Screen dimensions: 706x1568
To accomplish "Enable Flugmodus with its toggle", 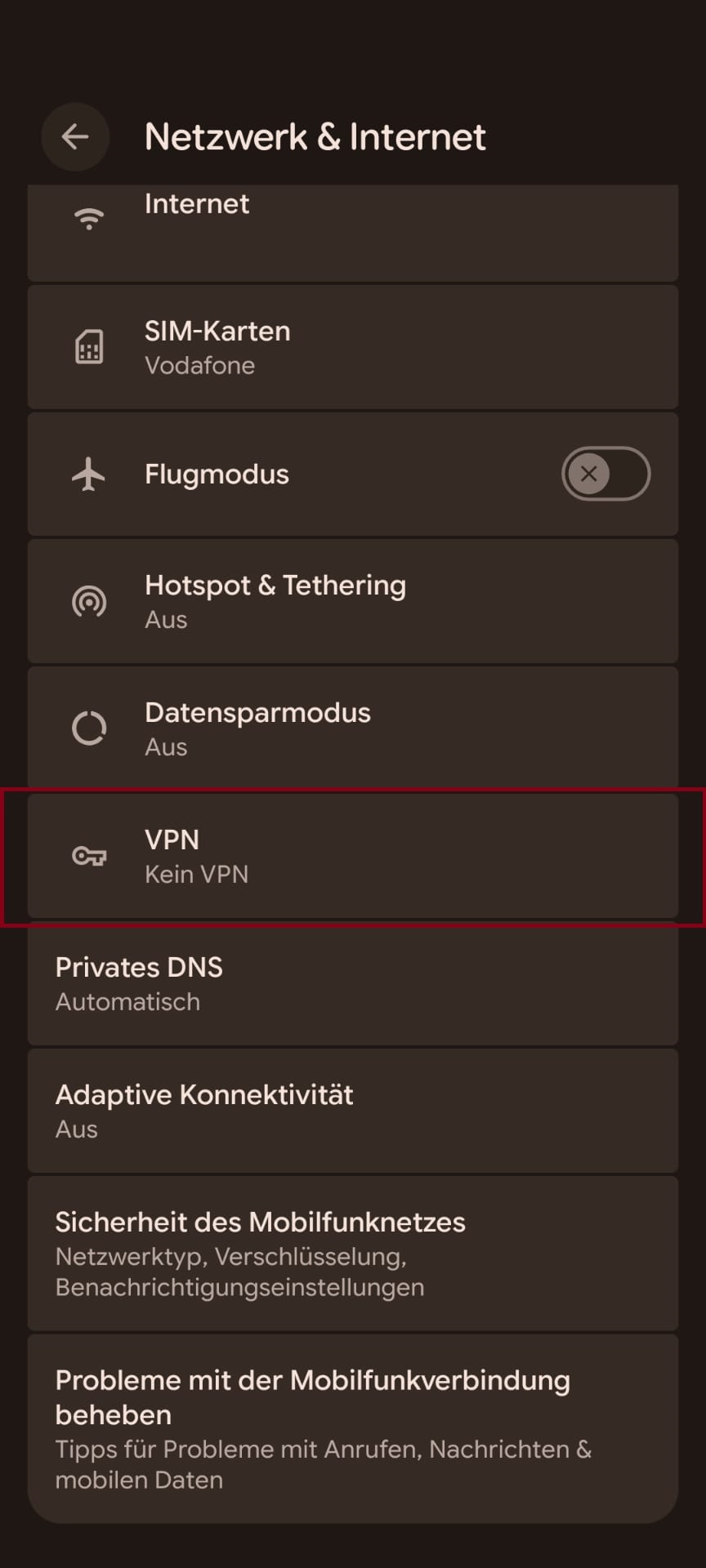I will [x=605, y=474].
